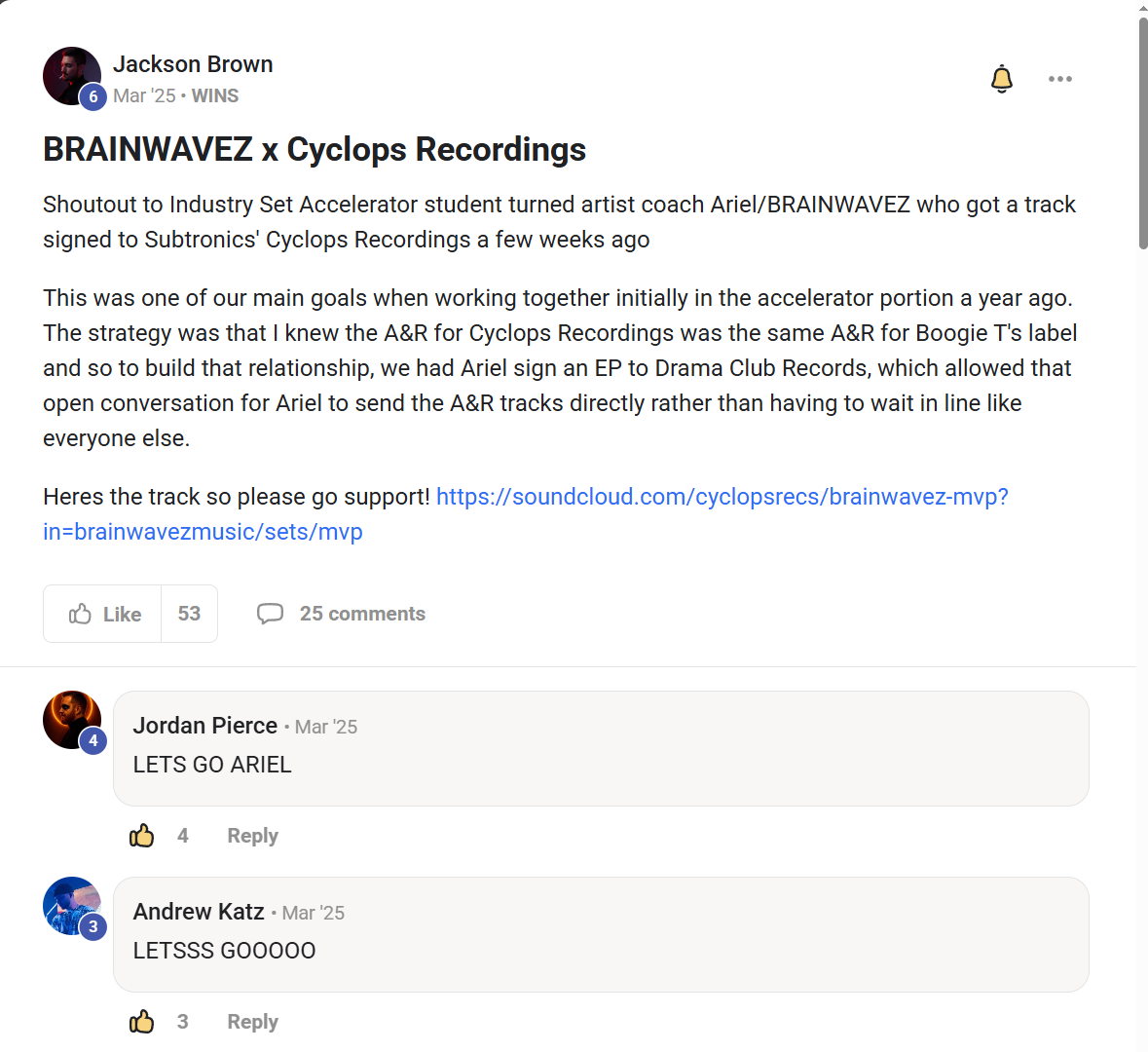View the 53 likes count
Image resolution: width=1148 pixels, height=1052 pixels.
[189, 614]
